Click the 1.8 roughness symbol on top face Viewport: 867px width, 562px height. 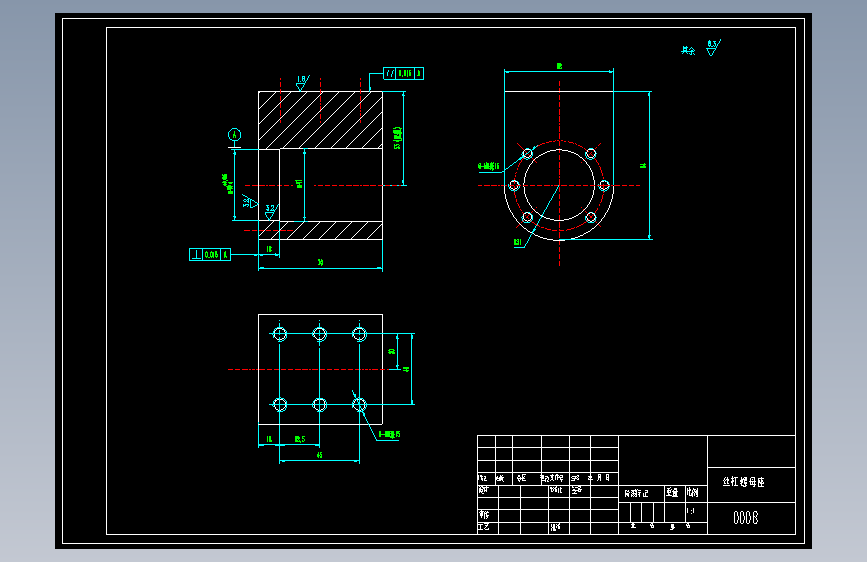point(302,83)
